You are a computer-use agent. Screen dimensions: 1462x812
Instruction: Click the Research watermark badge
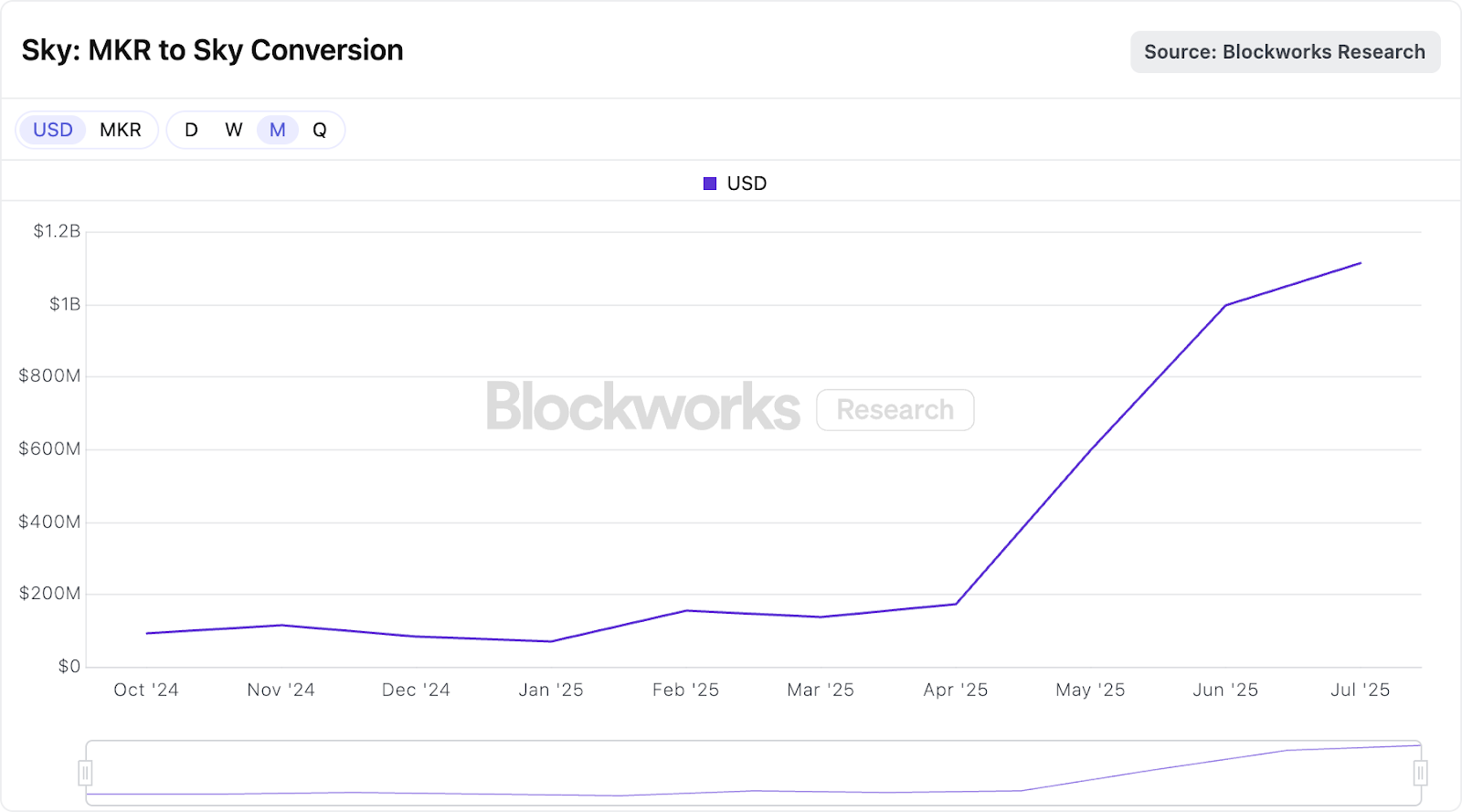coord(895,410)
